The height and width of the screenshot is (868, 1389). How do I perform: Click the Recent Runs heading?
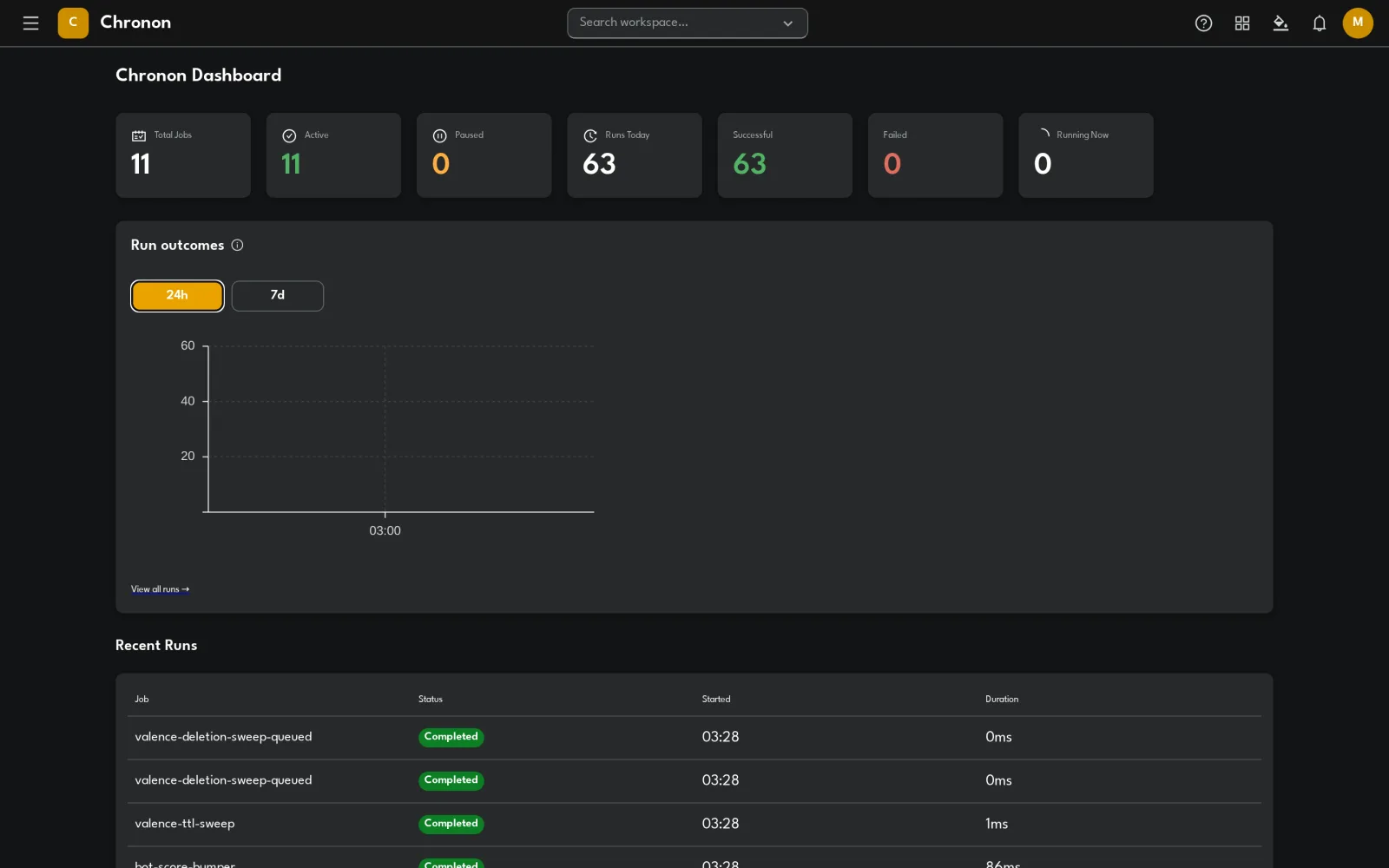coord(156,646)
